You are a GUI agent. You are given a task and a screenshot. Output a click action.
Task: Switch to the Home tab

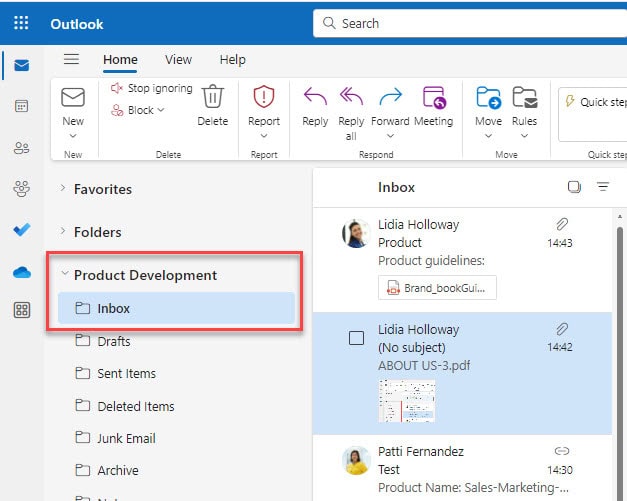pyautogui.click(x=120, y=60)
